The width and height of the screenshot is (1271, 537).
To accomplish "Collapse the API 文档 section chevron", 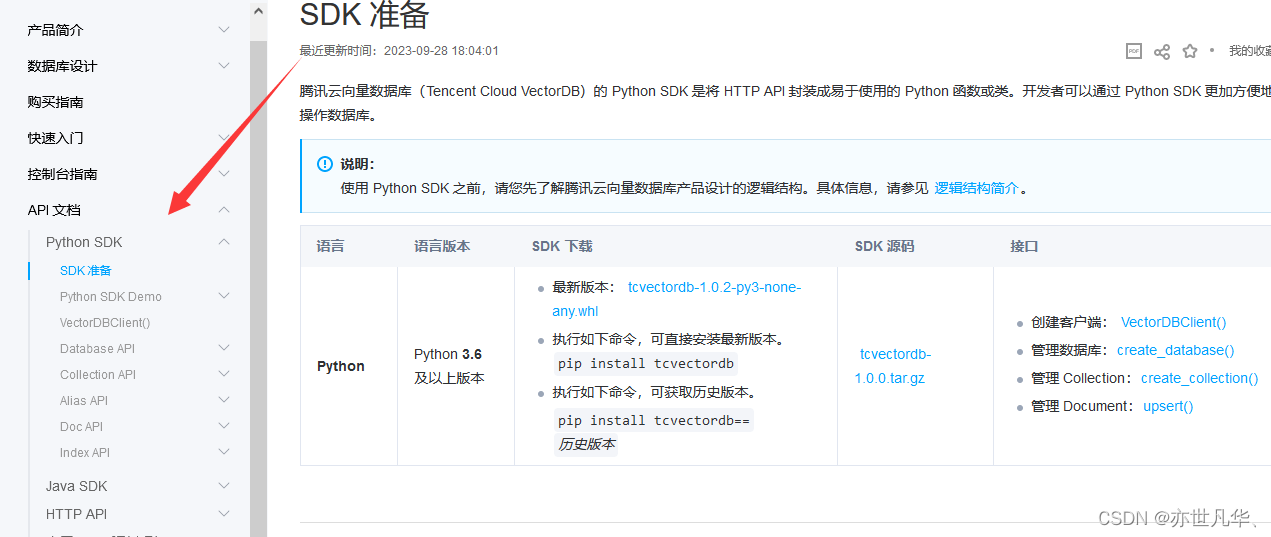I will pyautogui.click(x=224, y=210).
